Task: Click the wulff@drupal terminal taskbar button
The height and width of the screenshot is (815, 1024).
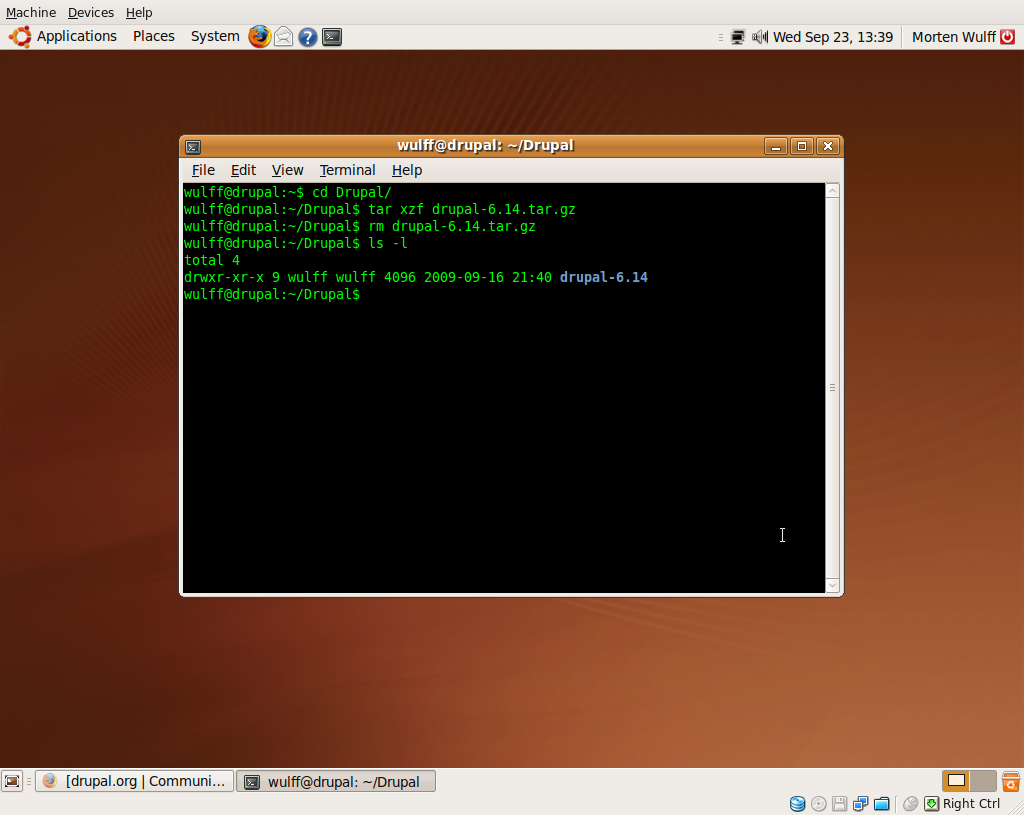Action: pyautogui.click(x=336, y=781)
